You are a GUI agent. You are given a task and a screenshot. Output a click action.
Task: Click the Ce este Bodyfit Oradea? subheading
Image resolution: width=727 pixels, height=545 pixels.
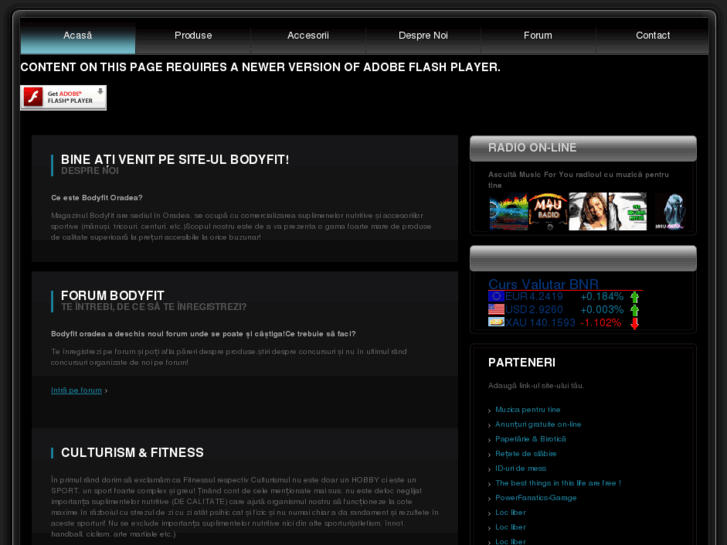pyautogui.click(x=96, y=198)
